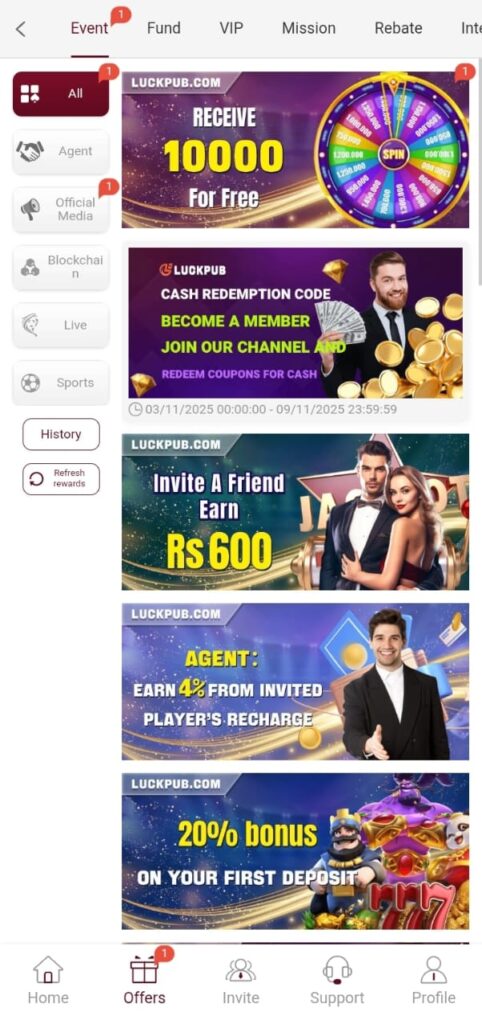Open the Home tab icon
The image size is (482, 1024).
[48, 970]
